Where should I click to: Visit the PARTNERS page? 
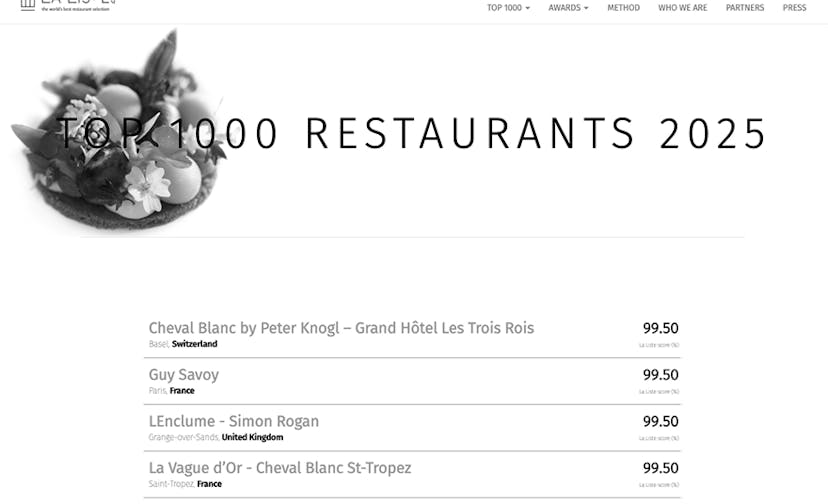click(745, 8)
